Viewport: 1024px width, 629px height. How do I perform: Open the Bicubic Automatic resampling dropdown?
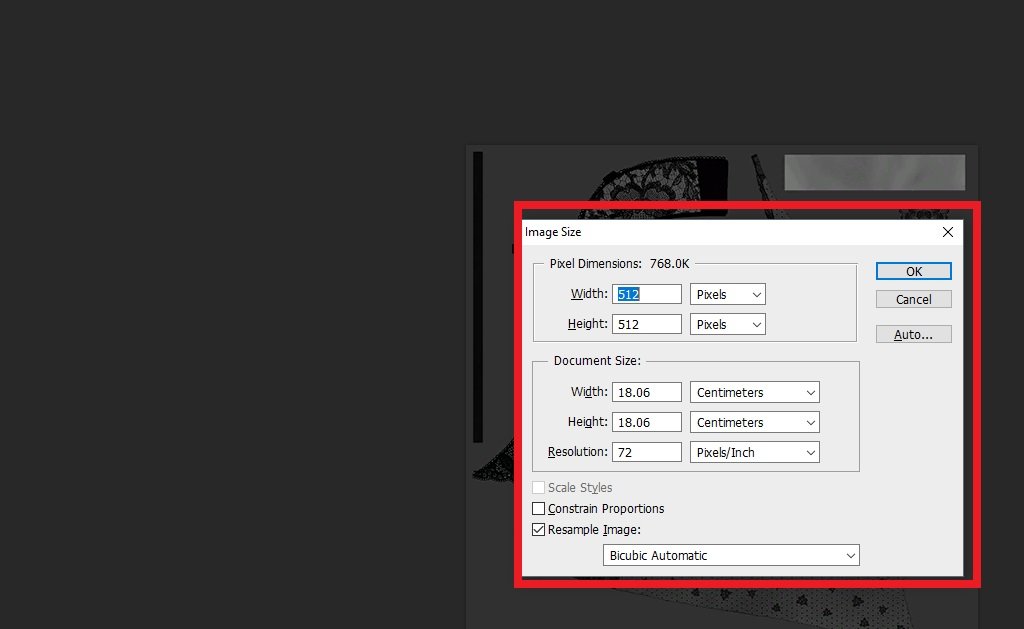coord(731,555)
